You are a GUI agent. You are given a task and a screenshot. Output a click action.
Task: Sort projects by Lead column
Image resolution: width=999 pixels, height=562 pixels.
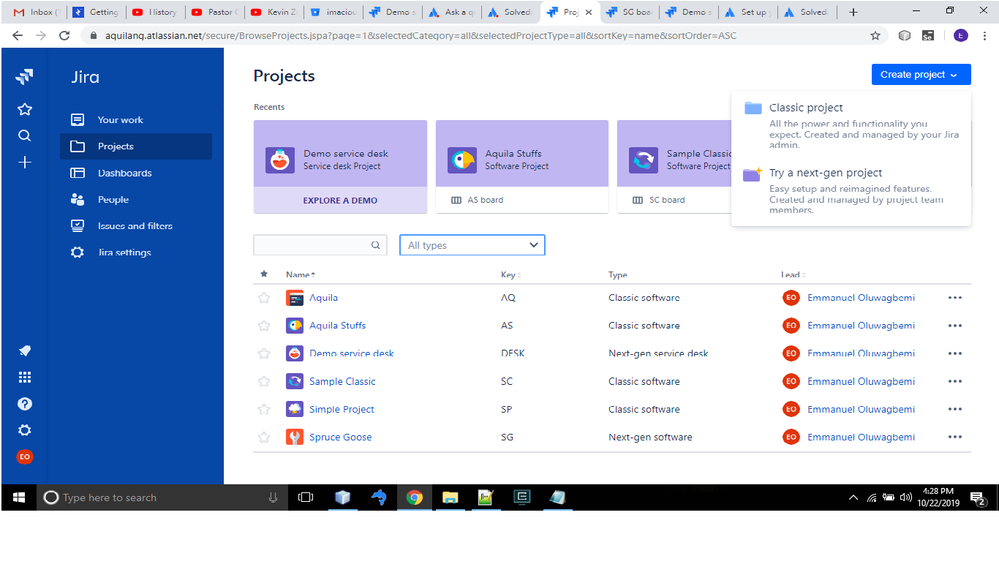pyautogui.click(x=793, y=275)
